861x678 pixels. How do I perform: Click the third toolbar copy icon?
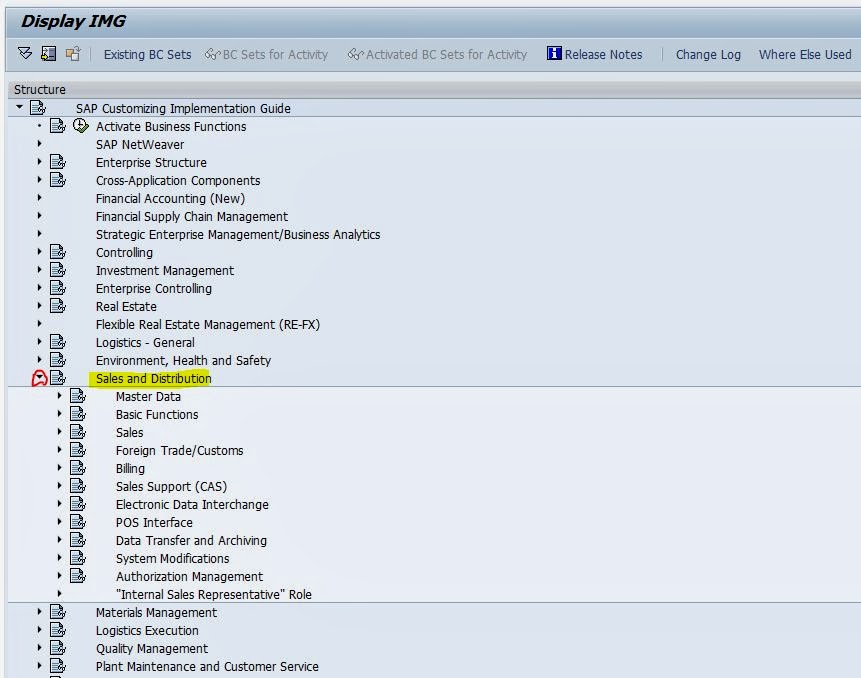[x=73, y=53]
